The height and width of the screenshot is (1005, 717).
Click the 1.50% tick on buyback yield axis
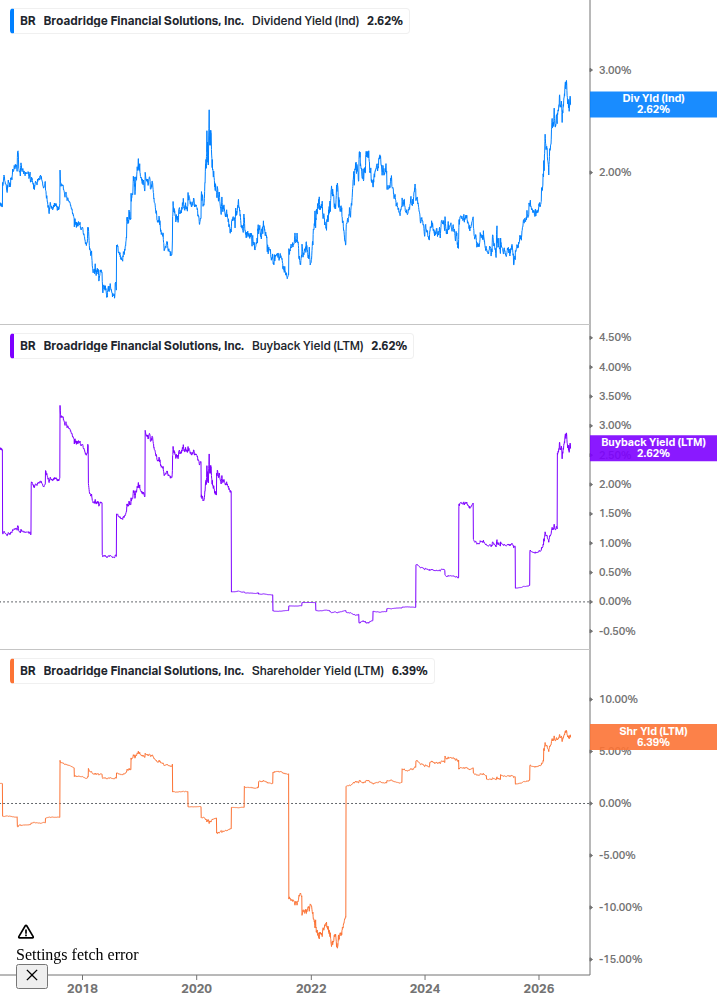tap(615, 513)
